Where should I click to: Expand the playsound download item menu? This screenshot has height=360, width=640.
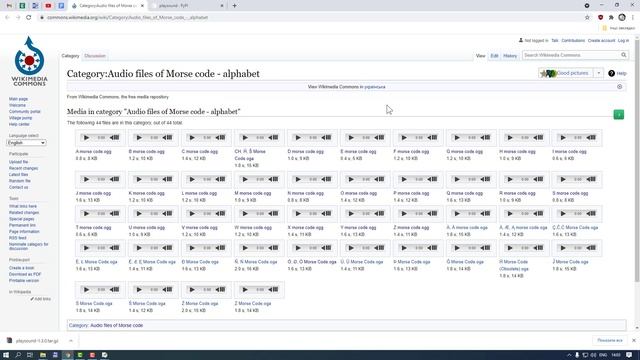point(71,341)
